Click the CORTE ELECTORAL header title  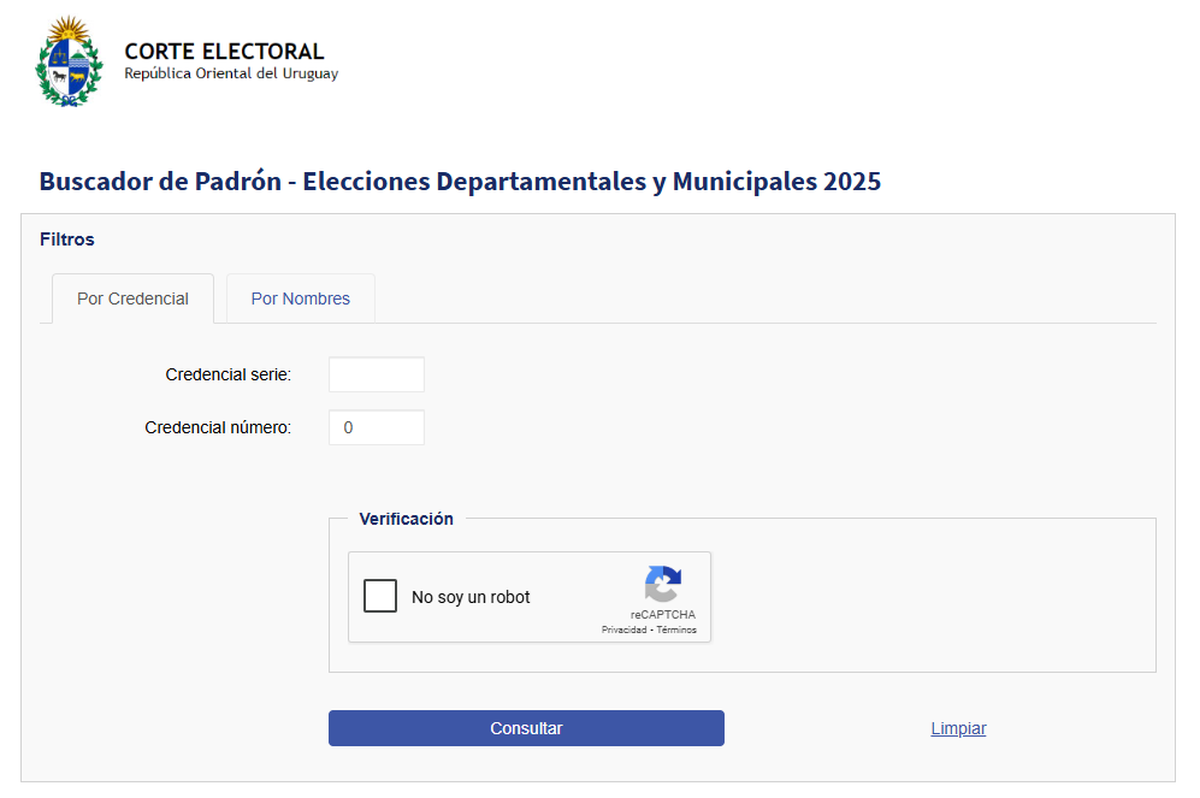click(x=224, y=52)
